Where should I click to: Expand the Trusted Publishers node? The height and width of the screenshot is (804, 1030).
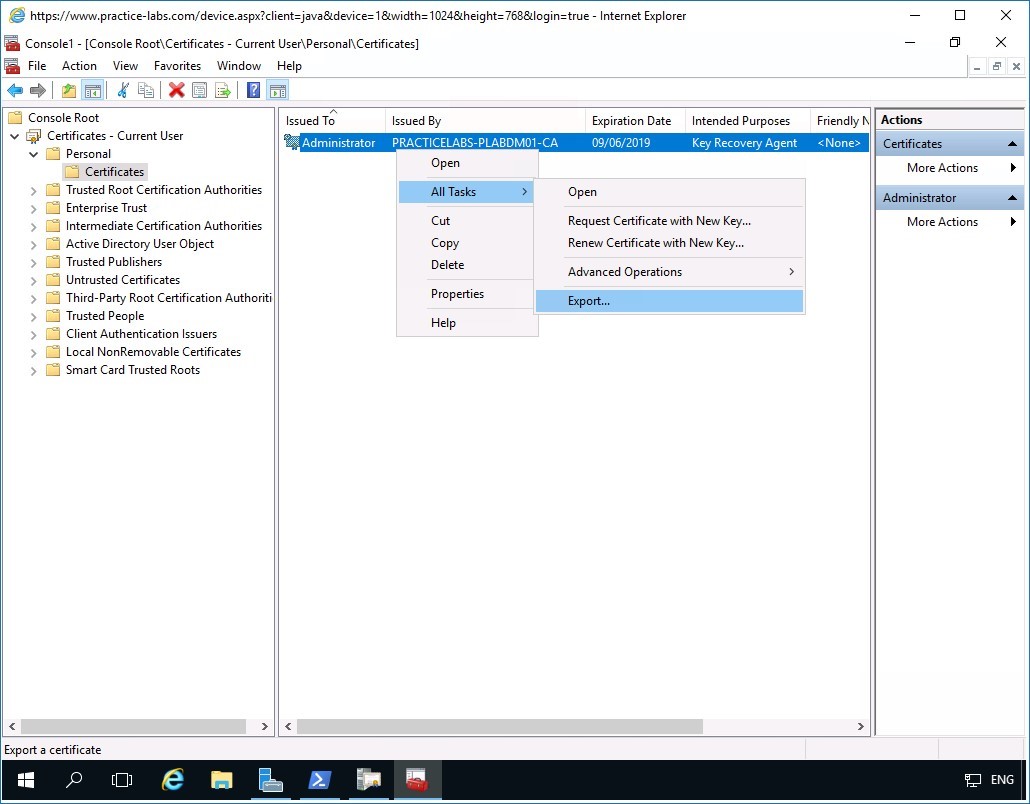click(34, 263)
